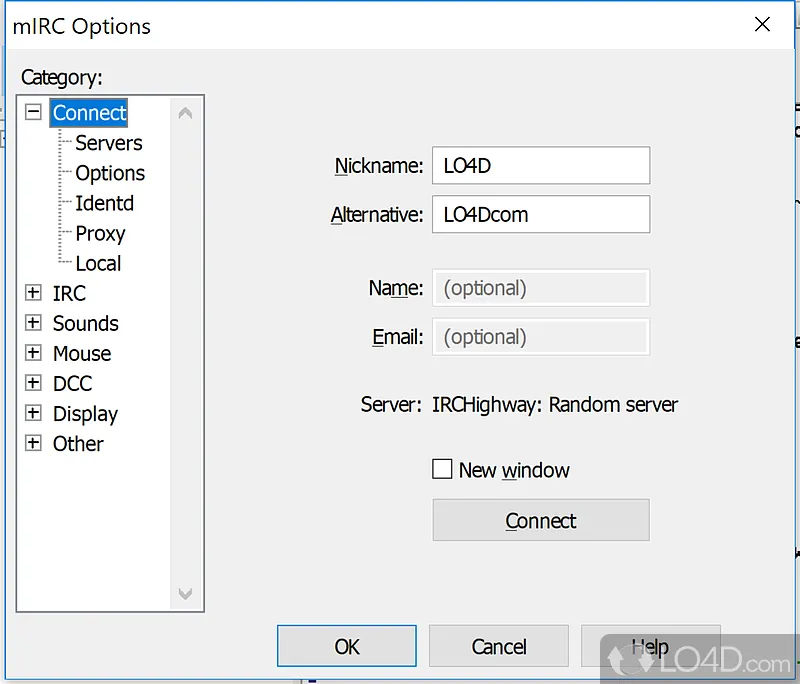Image resolution: width=800 pixels, height=684 pixels.
Task: Click the category list scroll-down arrow
Action: coord(185,593)
